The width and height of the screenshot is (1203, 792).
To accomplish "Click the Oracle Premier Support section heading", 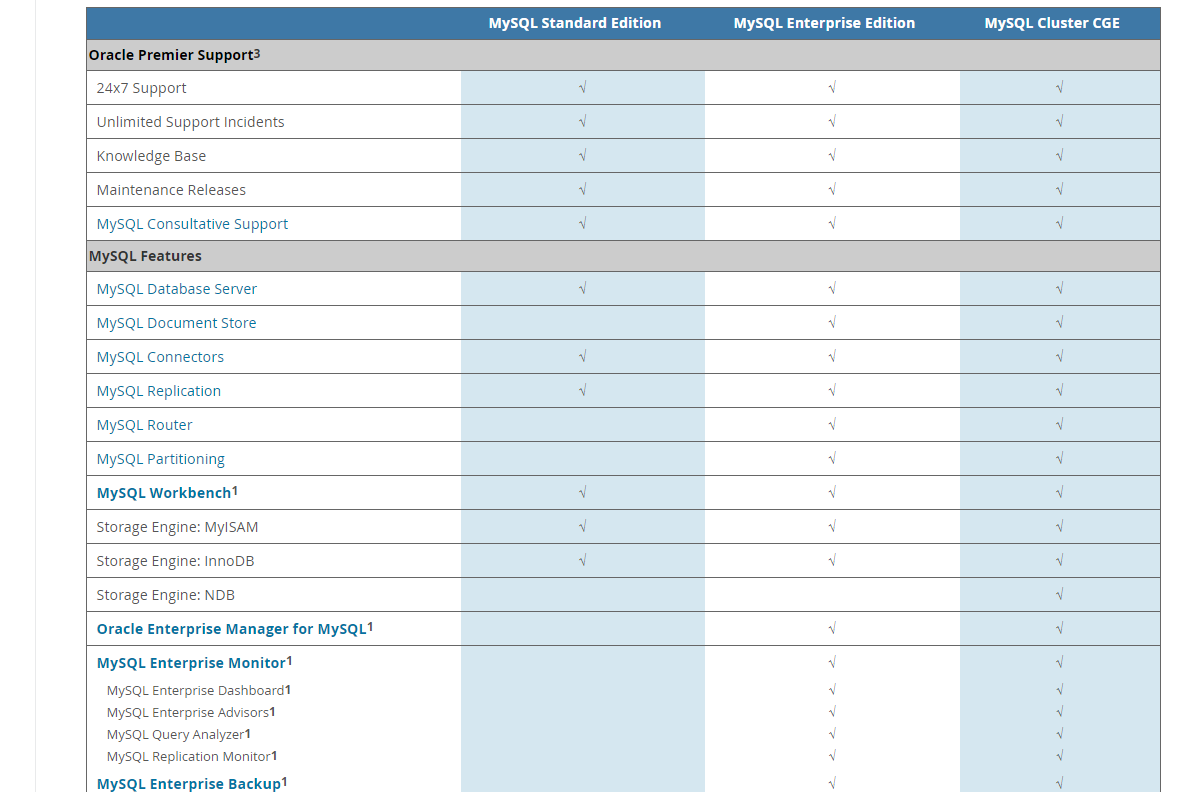I will click(171, 55).
